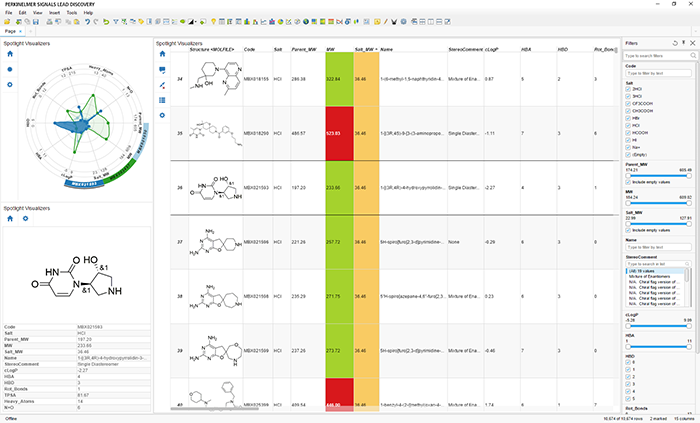Click grid table icon beside data table
700x423 pixels.
pyautogui.click(x=162, y=100)
